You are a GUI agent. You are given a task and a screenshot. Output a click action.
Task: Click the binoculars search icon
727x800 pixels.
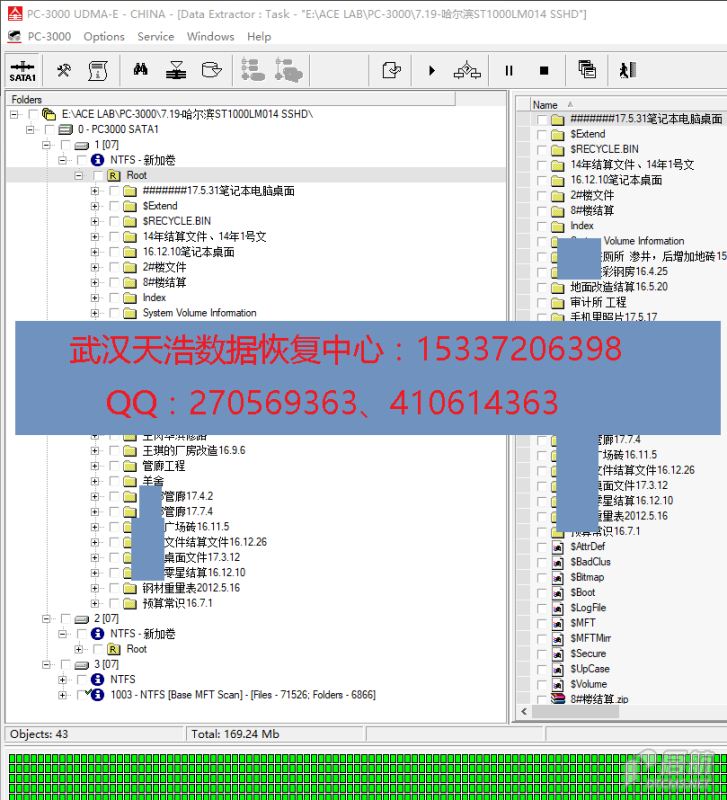click(141, 71)
